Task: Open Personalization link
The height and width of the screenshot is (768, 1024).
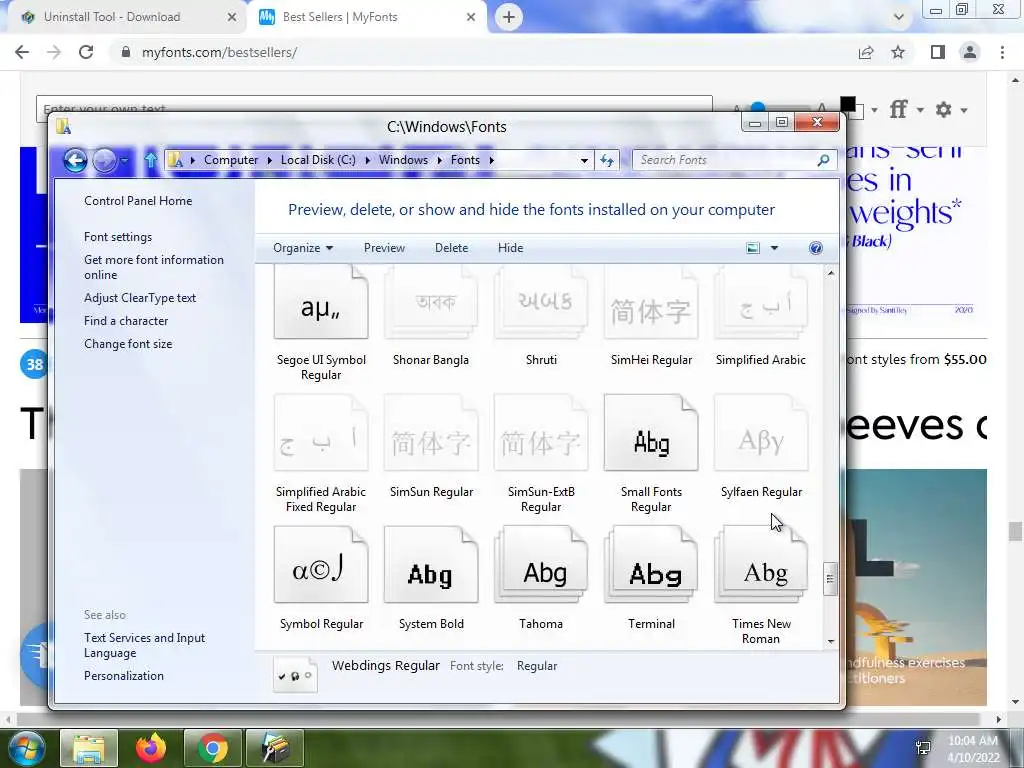Action: pyautogui.click(x=123, y=676)
